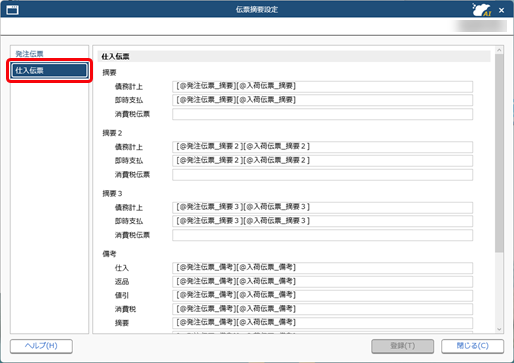Open help with ヘルプ(H) button
514x363 pixels.
(x=41, y=346)
